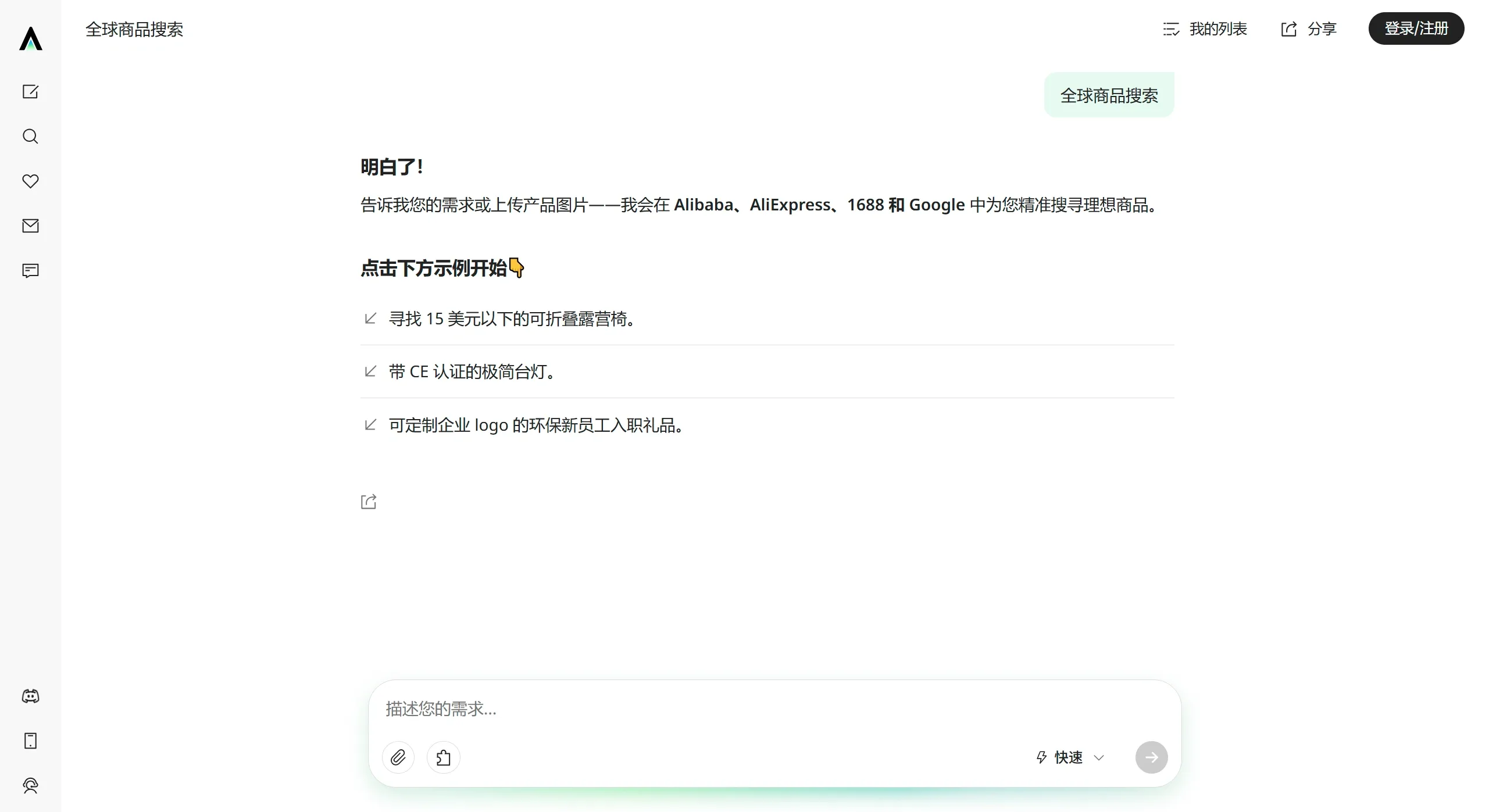
Task: Open the mobile app icon near bottom sidebar
Action: pyautogui.click(x=30, y=741)
